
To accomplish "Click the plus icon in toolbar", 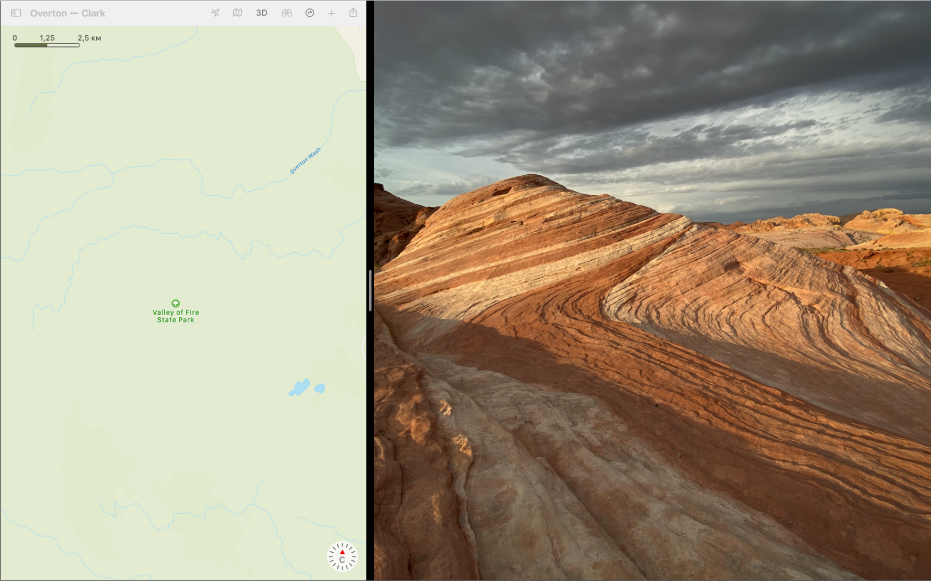I will pos(331,13).
